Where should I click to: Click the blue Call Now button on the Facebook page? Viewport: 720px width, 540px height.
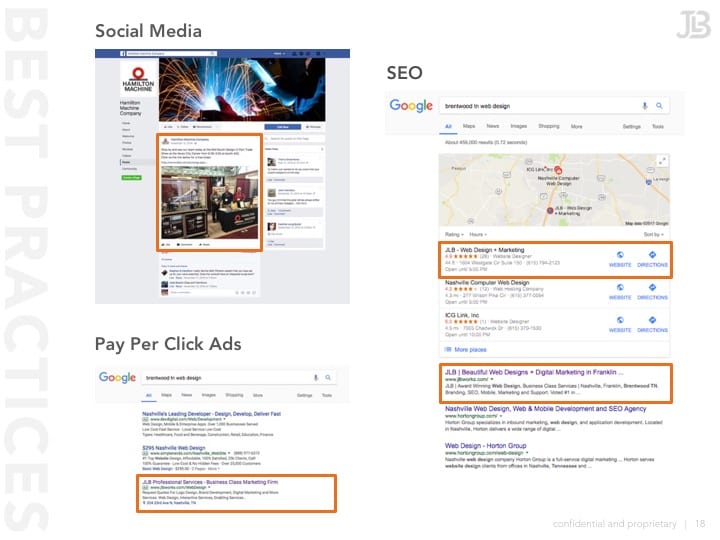(x=282, y=127)
